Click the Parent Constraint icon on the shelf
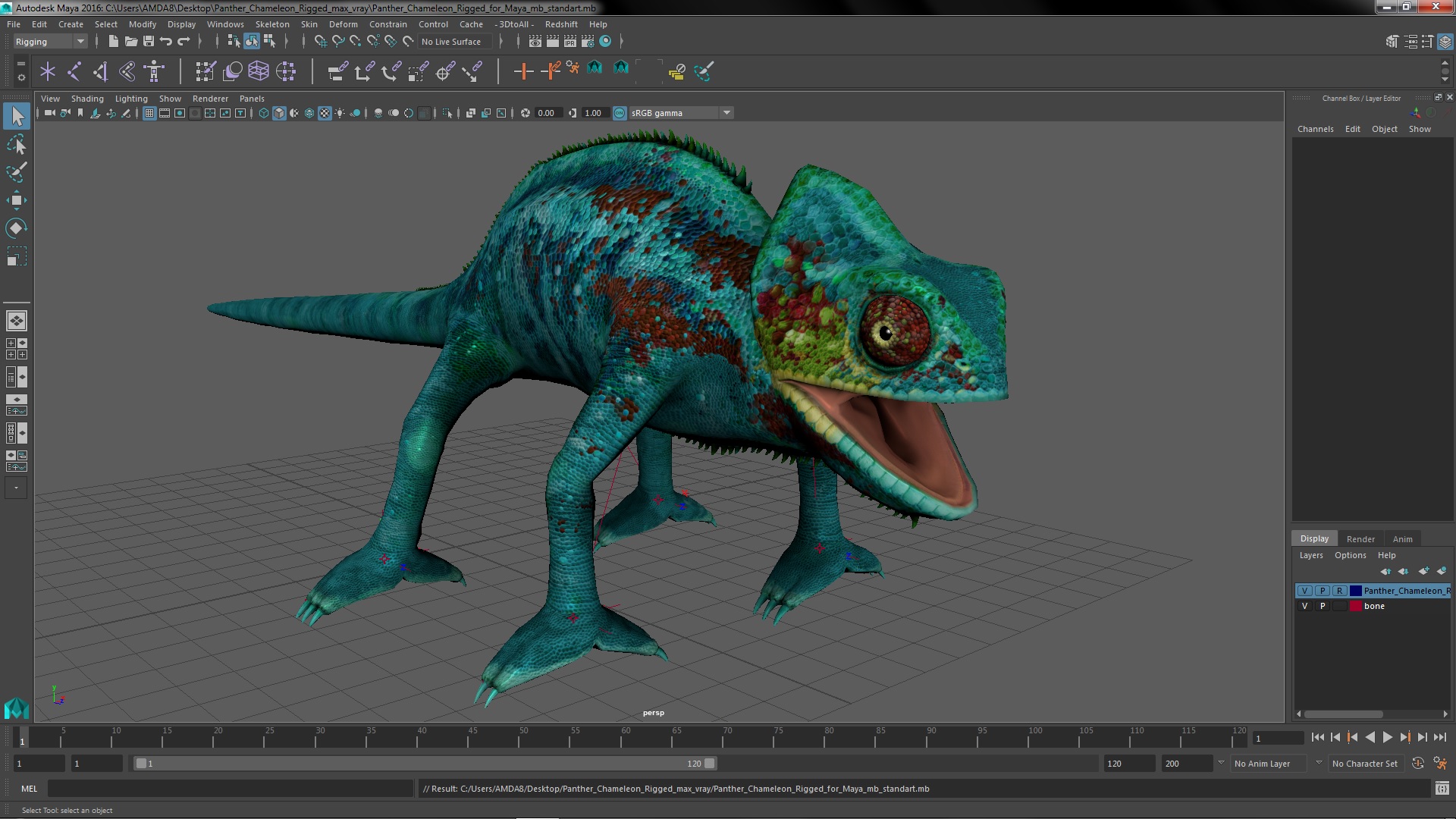 [337, 71]
